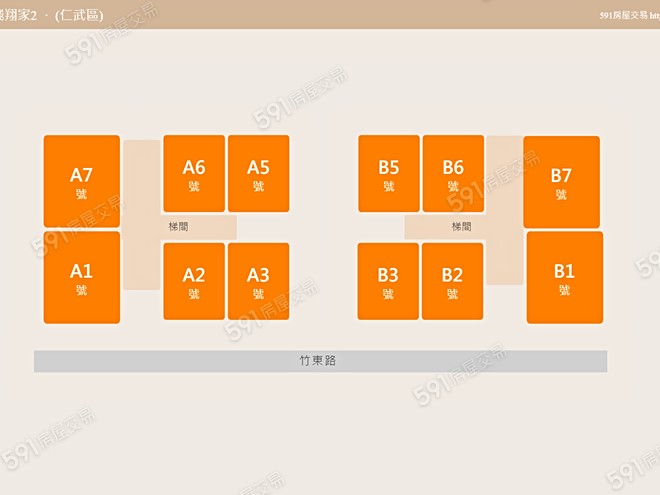Click the 竹東路 road bar

pos(320,361)
